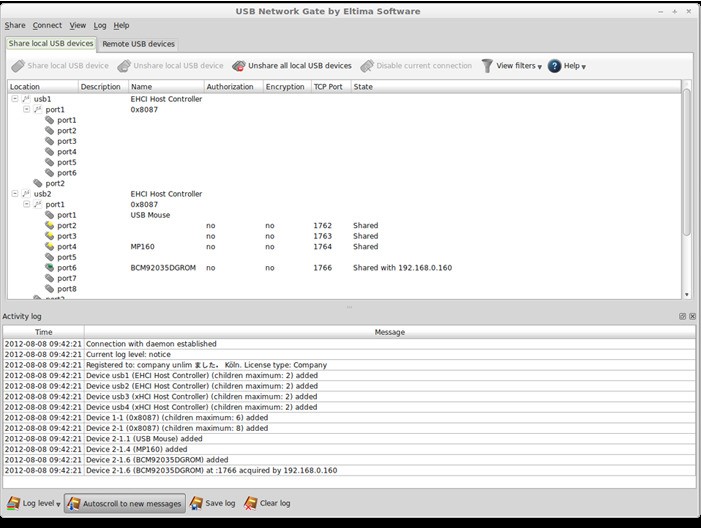Click the Save log icon
Screen dimensions: 701x529
(197, 503)
